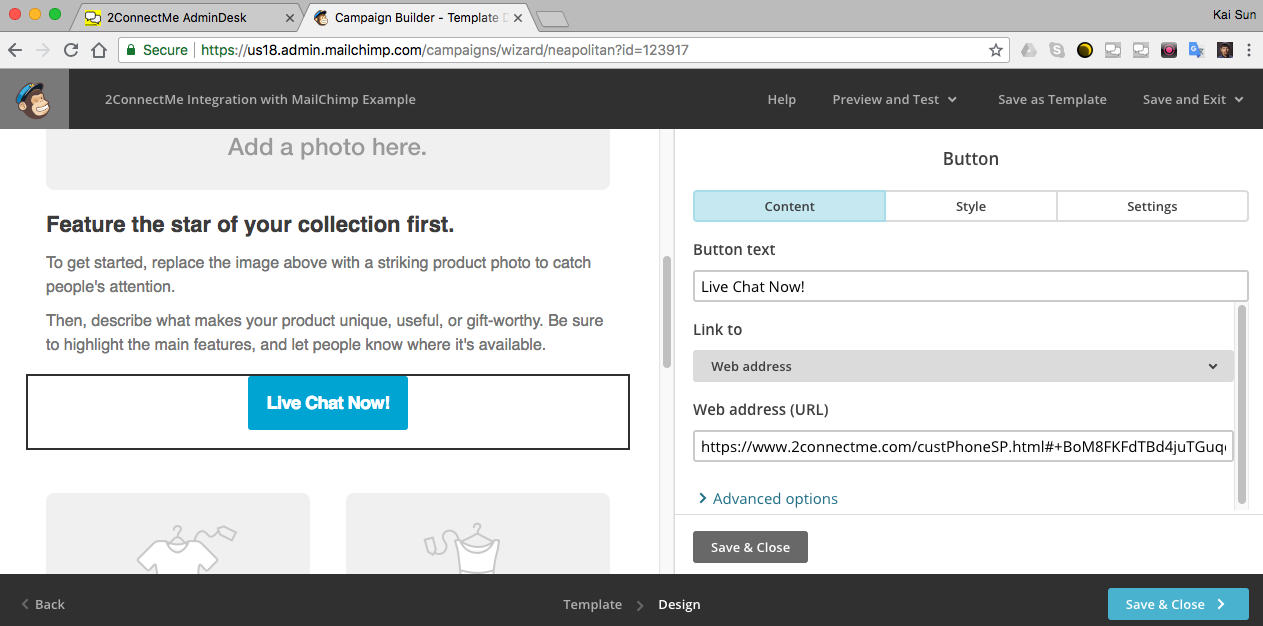This screenshot has height=626, width=1263.
Task: Open the Preview and Test menu
Action: click(895, 99)
